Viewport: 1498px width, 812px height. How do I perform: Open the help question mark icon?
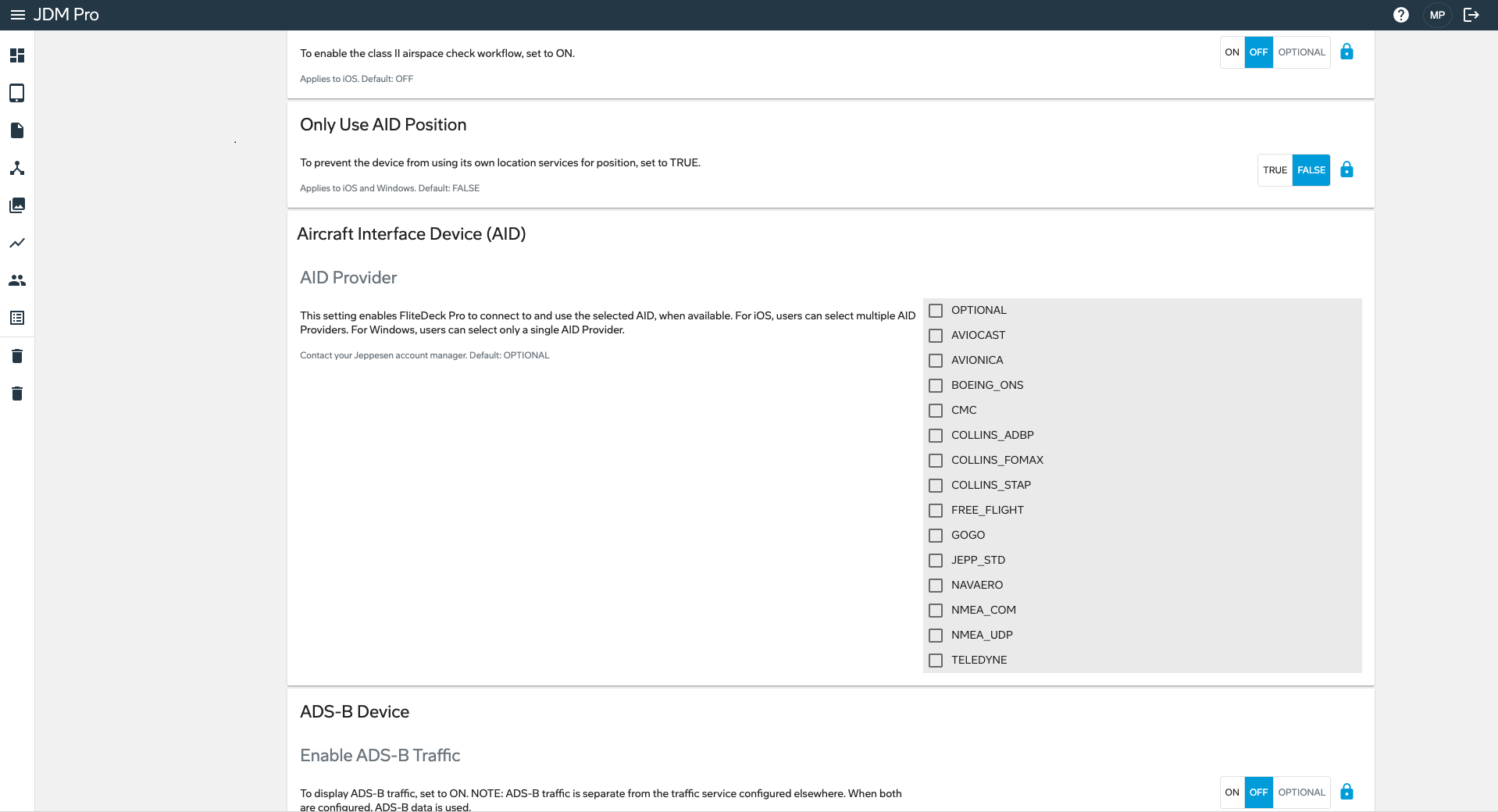click(1401, 14)
